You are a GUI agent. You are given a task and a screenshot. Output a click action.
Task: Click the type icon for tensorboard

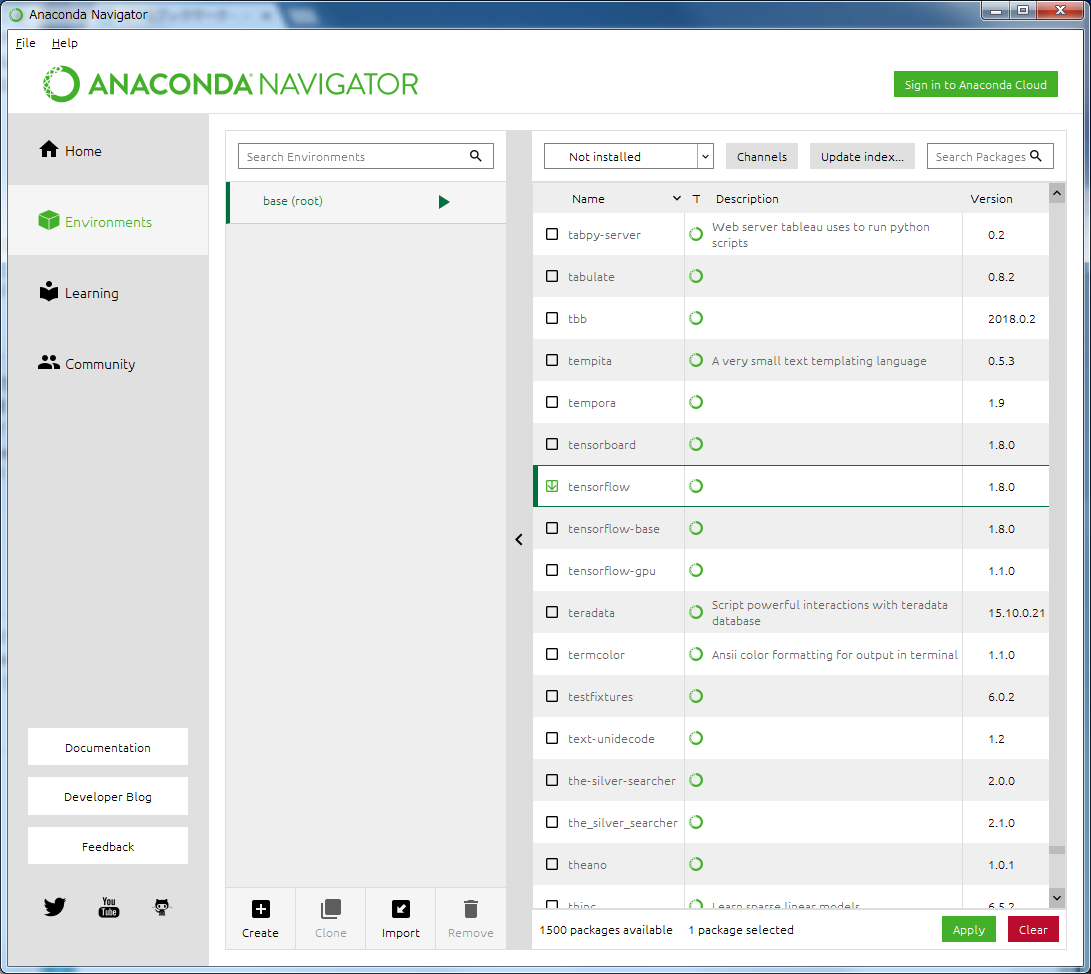pyautogui.click(x=696, y=444)
